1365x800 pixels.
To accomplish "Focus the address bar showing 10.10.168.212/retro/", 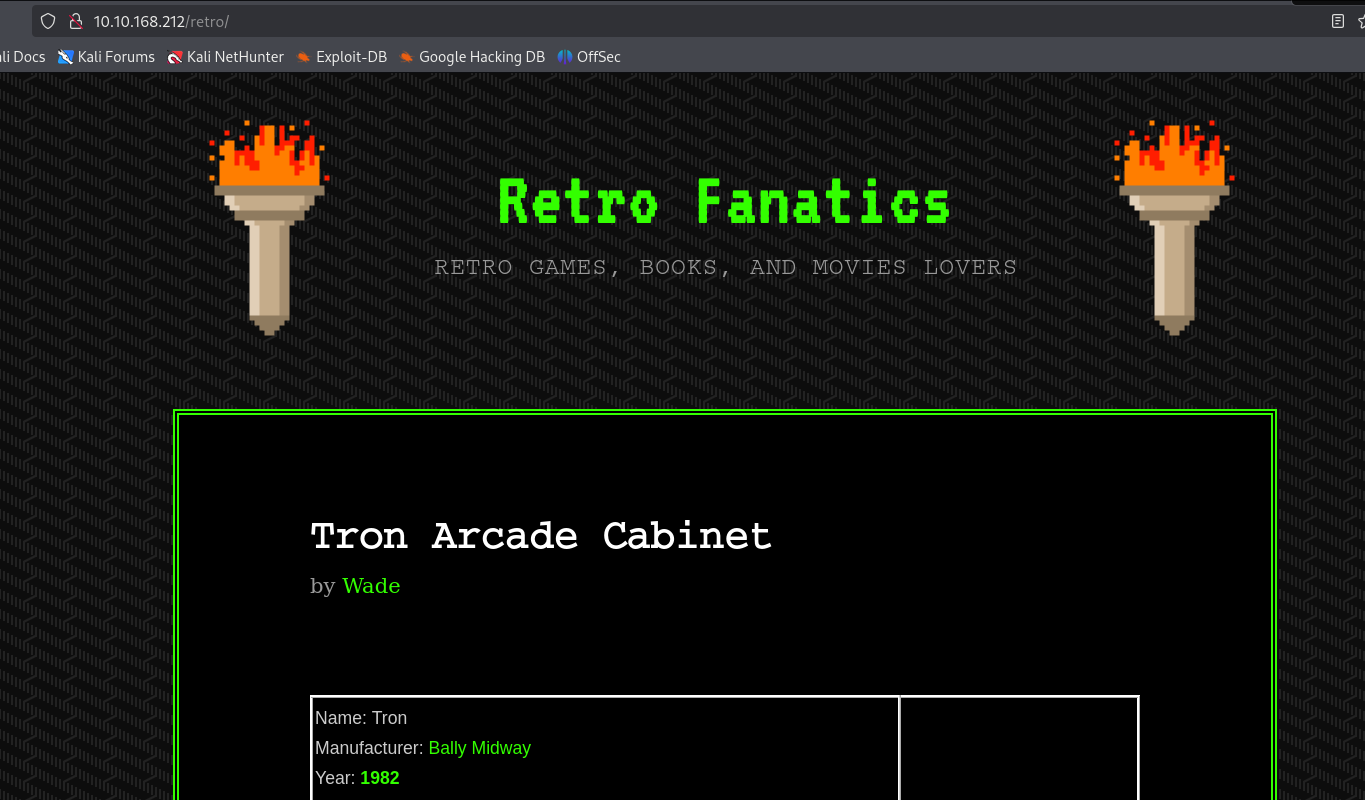I will [600, 21].
